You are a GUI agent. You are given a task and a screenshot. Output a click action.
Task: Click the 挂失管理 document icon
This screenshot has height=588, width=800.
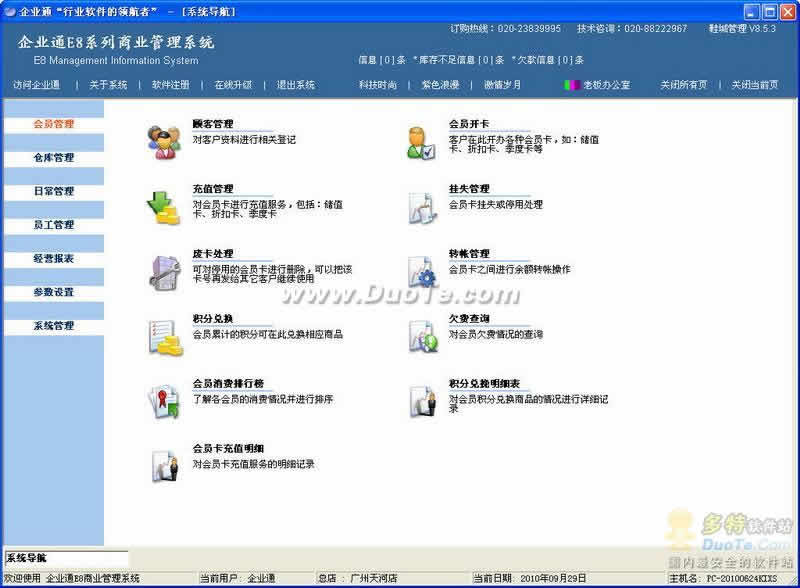tap(422, 208)
